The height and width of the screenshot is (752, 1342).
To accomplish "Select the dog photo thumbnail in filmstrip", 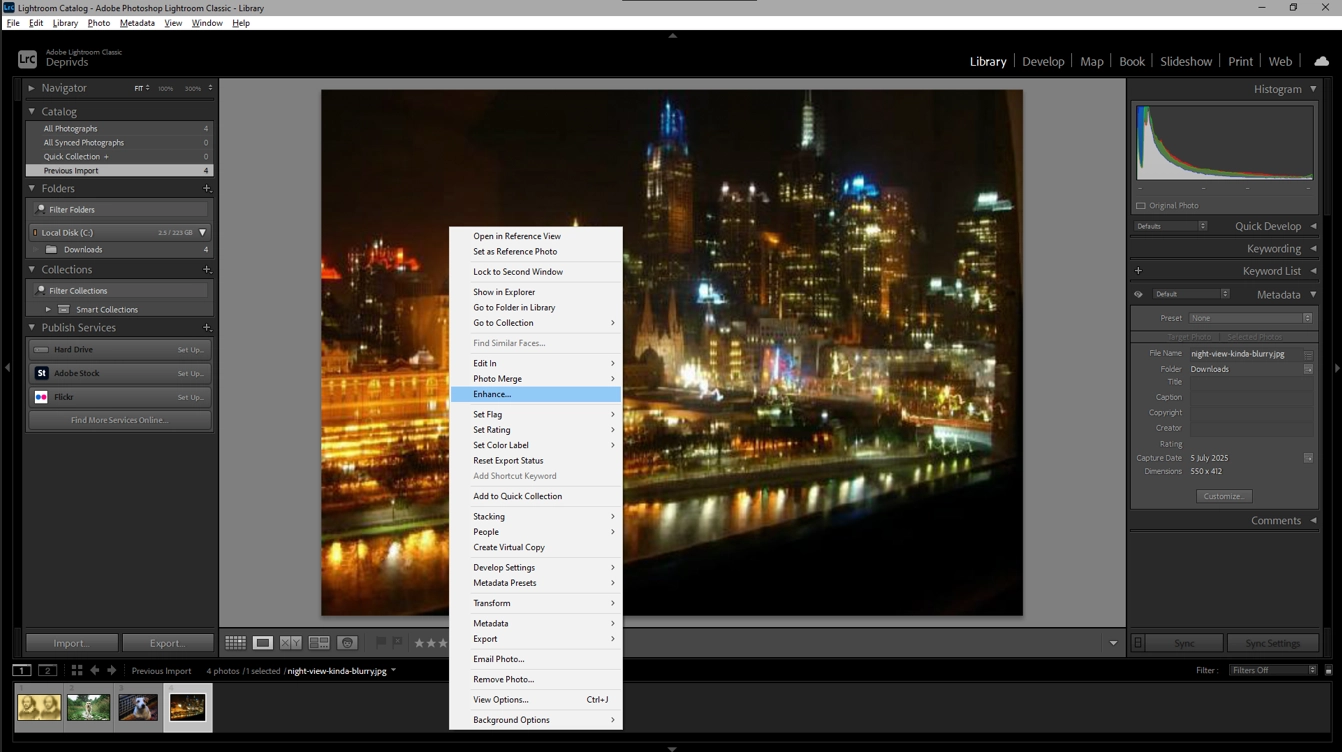I will click(x=138, y=707).
